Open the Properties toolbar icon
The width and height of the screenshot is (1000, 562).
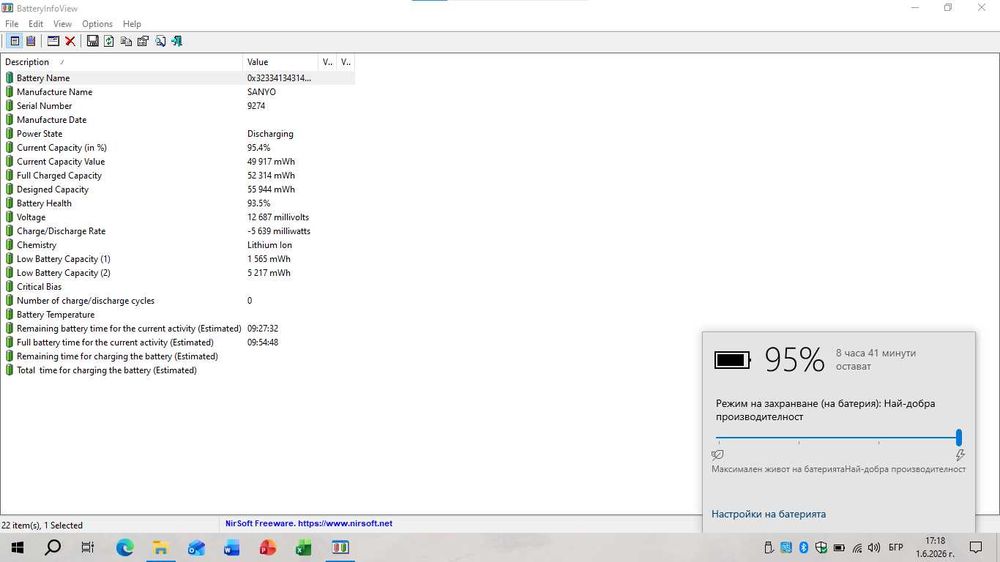point(143,41)
